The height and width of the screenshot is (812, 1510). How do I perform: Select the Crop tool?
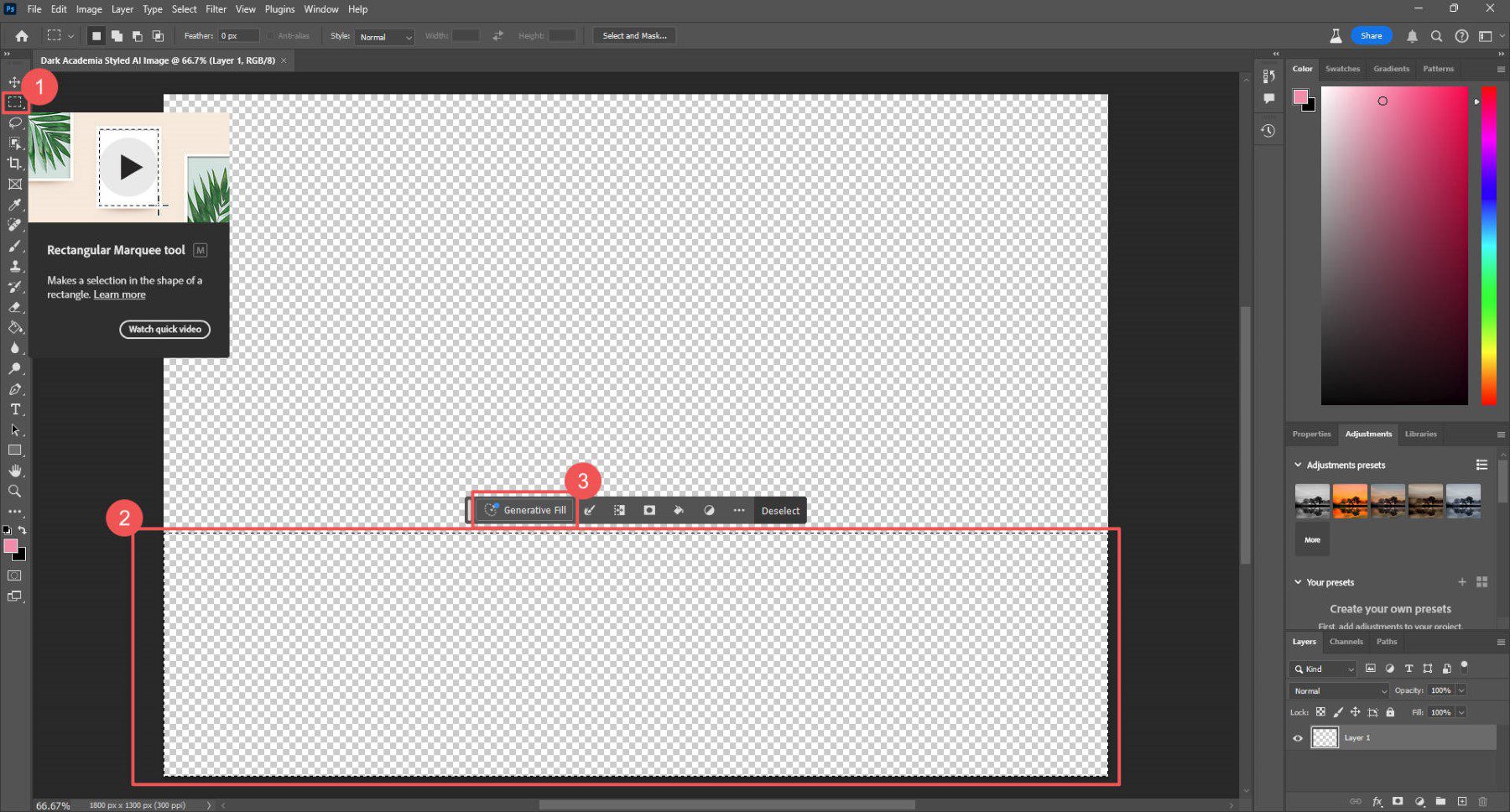click(x=15, y=164)
